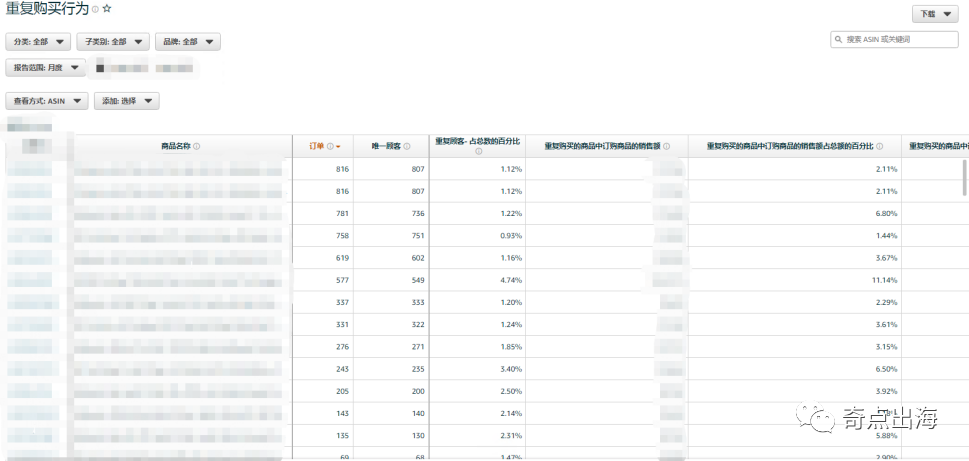Select the sales share cell 2.29%
Viewport: 969px width, 461px height.
point(886,302)
